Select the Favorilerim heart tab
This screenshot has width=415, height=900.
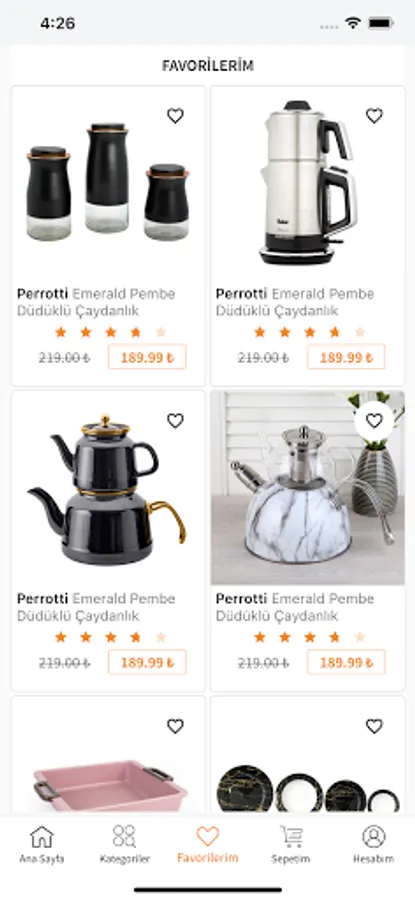click(207, 844)
